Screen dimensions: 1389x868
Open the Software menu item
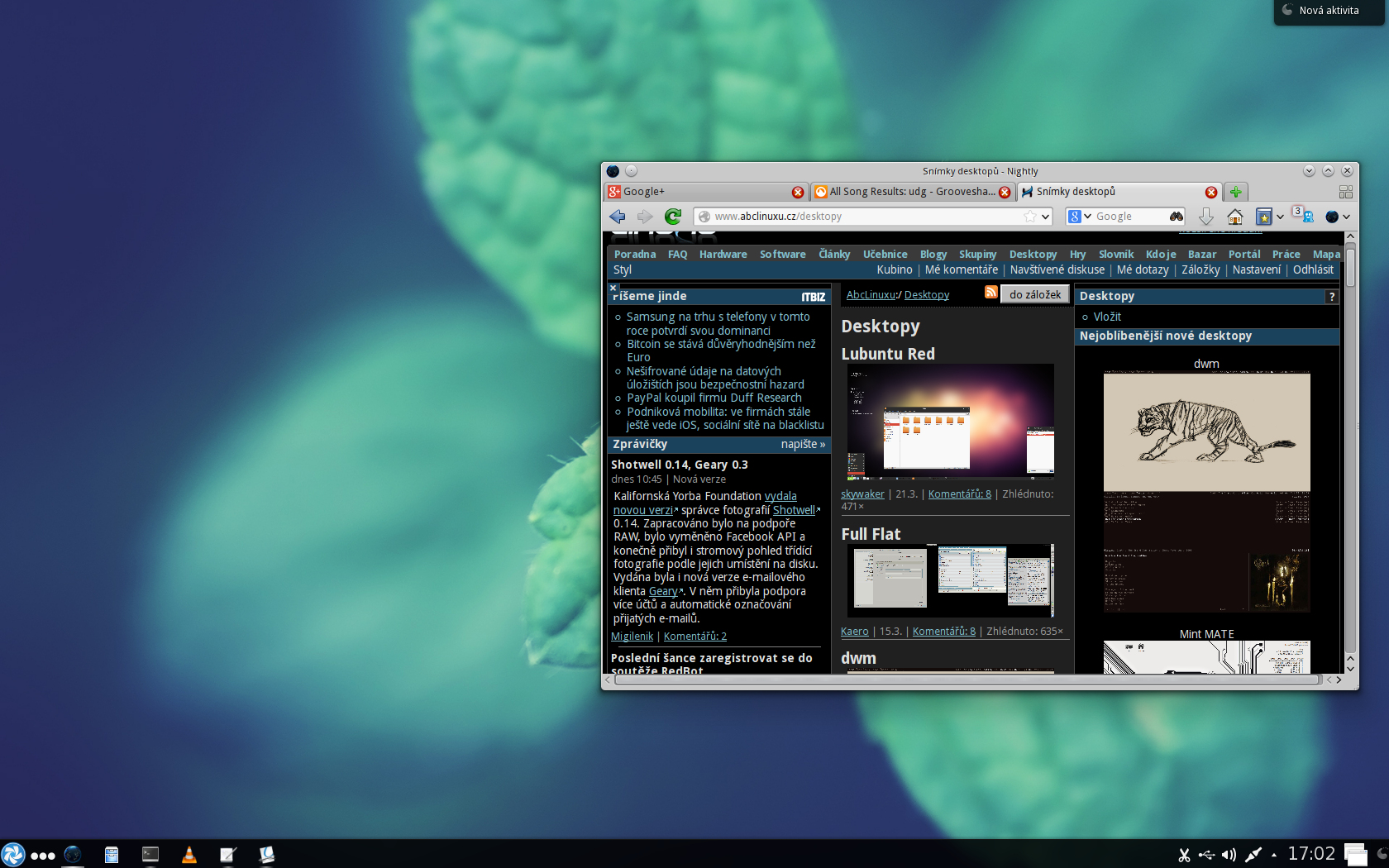tap(783, 255)
